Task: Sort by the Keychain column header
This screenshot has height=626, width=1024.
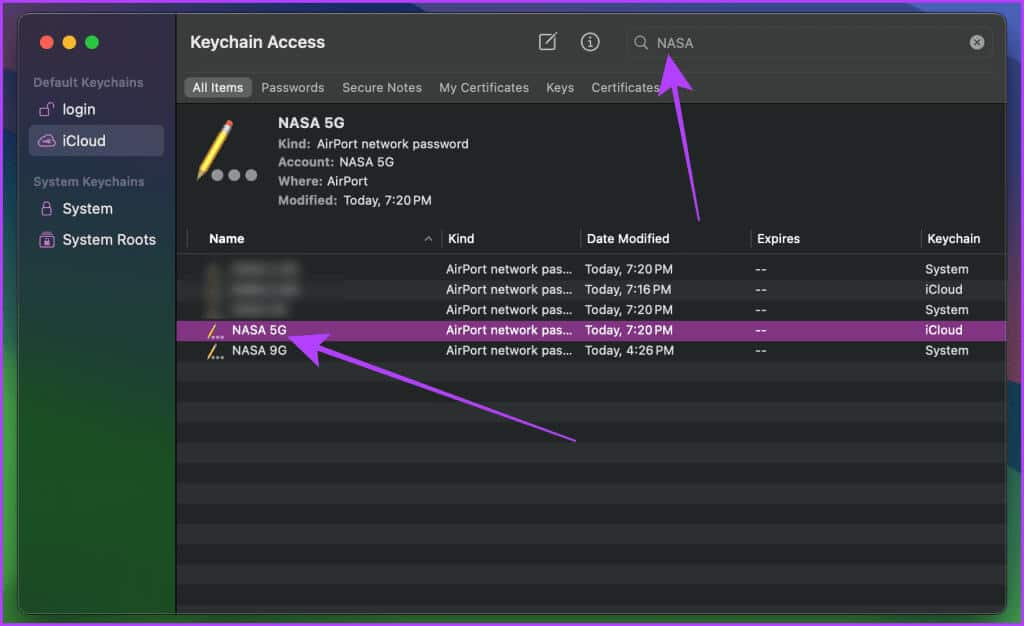Action: (953, 239)
